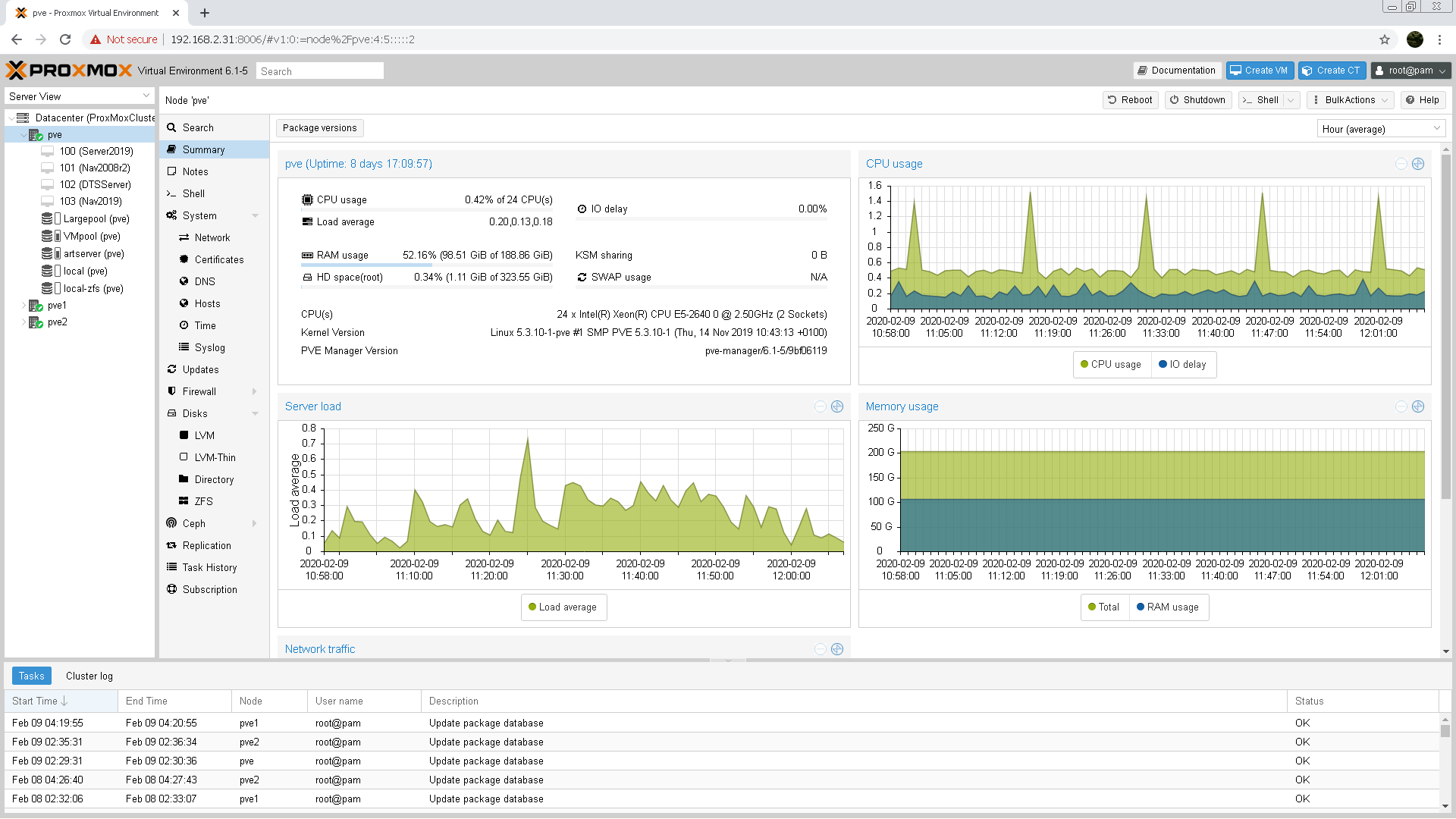Click the Search item in node menu

click(x=198, y=127)
